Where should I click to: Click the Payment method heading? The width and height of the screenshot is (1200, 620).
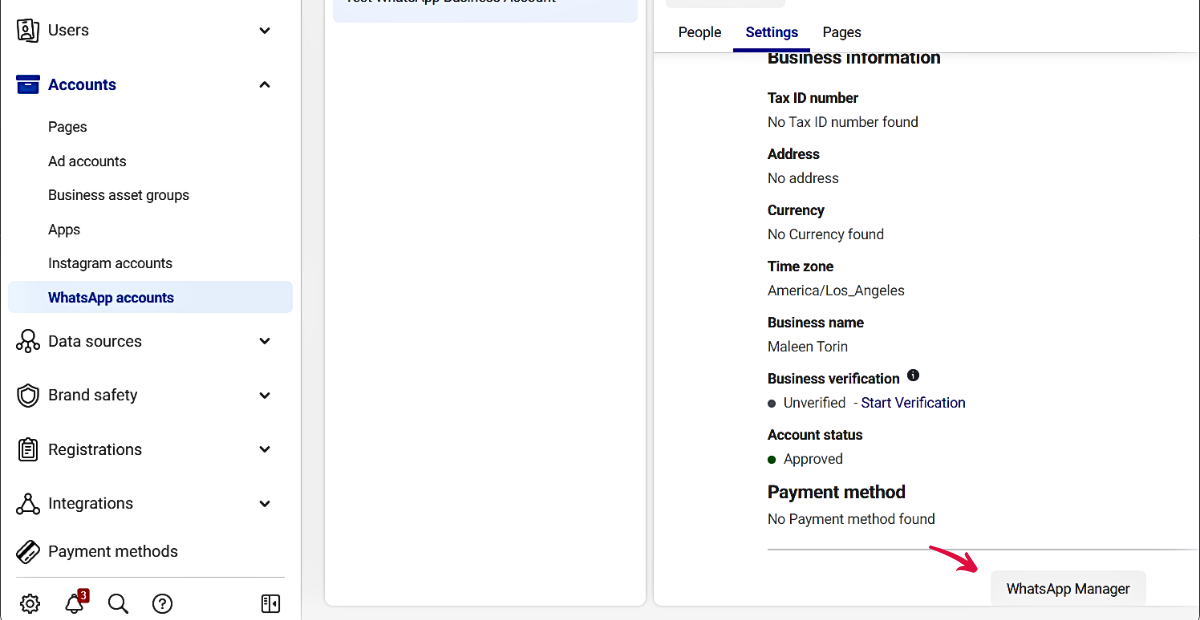coord(837,492)
